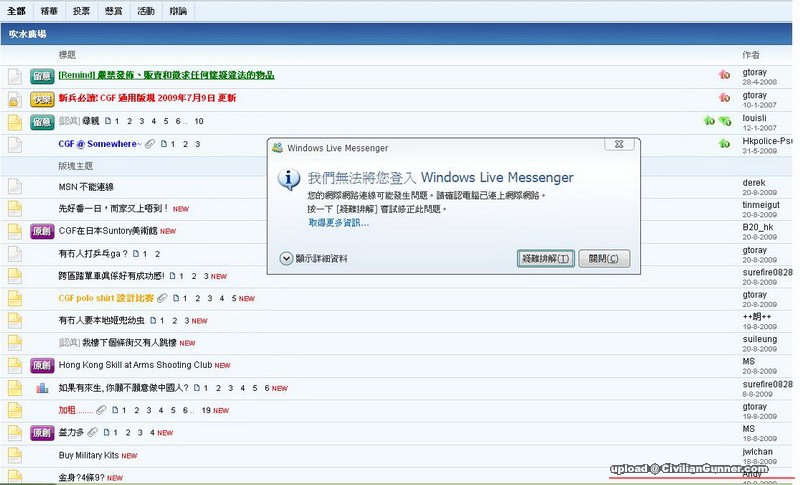Image resolution: width=800 pixels, height=485 pixels.
Task: Click the Windows Live Messenger title icon
Action: pyautogui.click(x=277, y=147)
